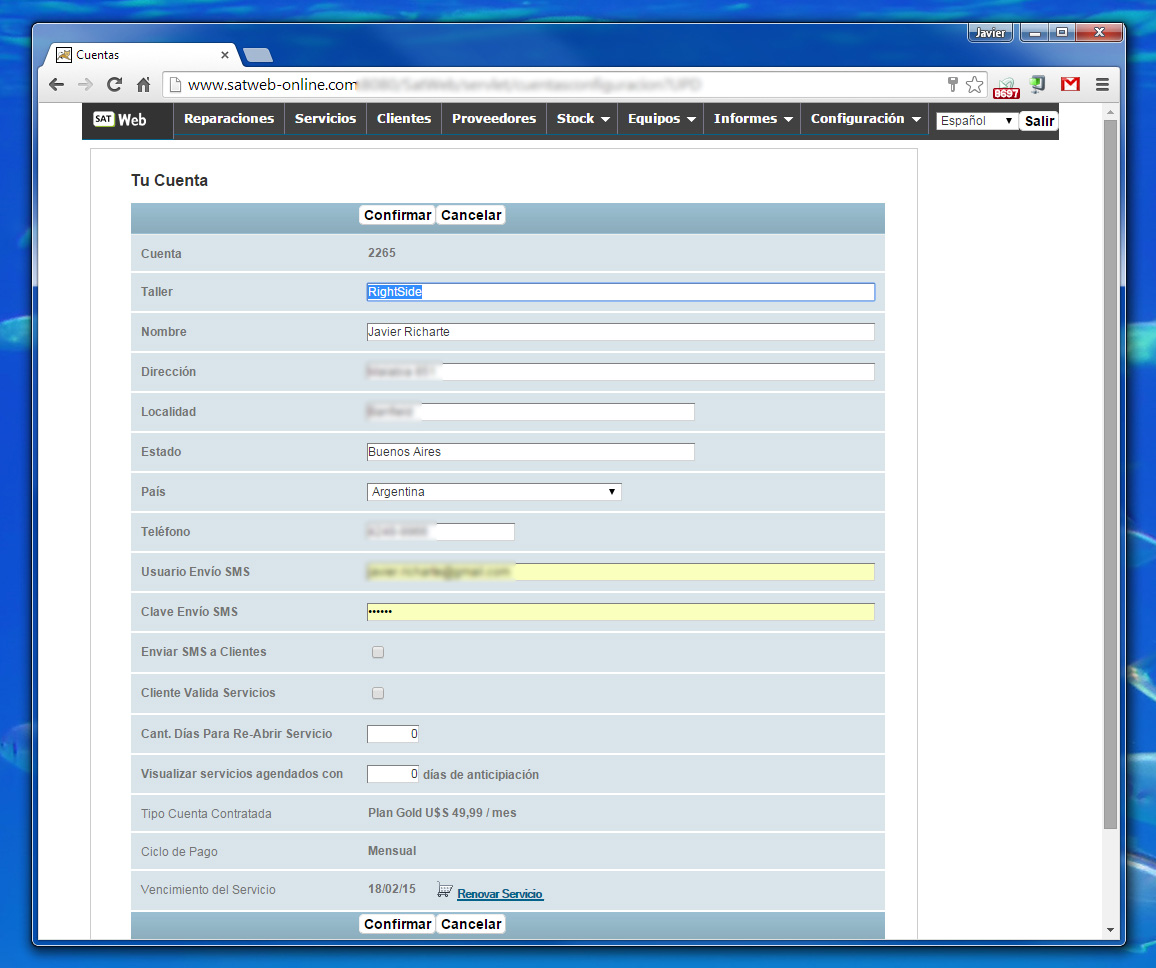Reload the page with the refresh icon
This screenshot has width=1156, height=968.
click(114, 85)
